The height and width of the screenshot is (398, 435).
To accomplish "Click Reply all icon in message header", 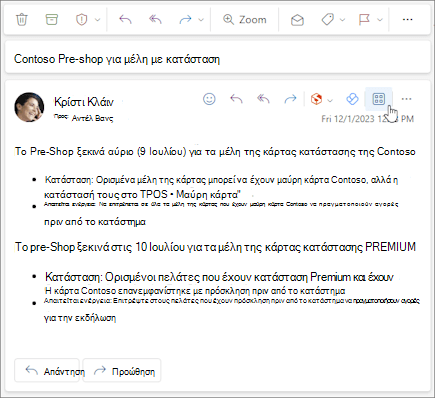I will pos(263,99).
